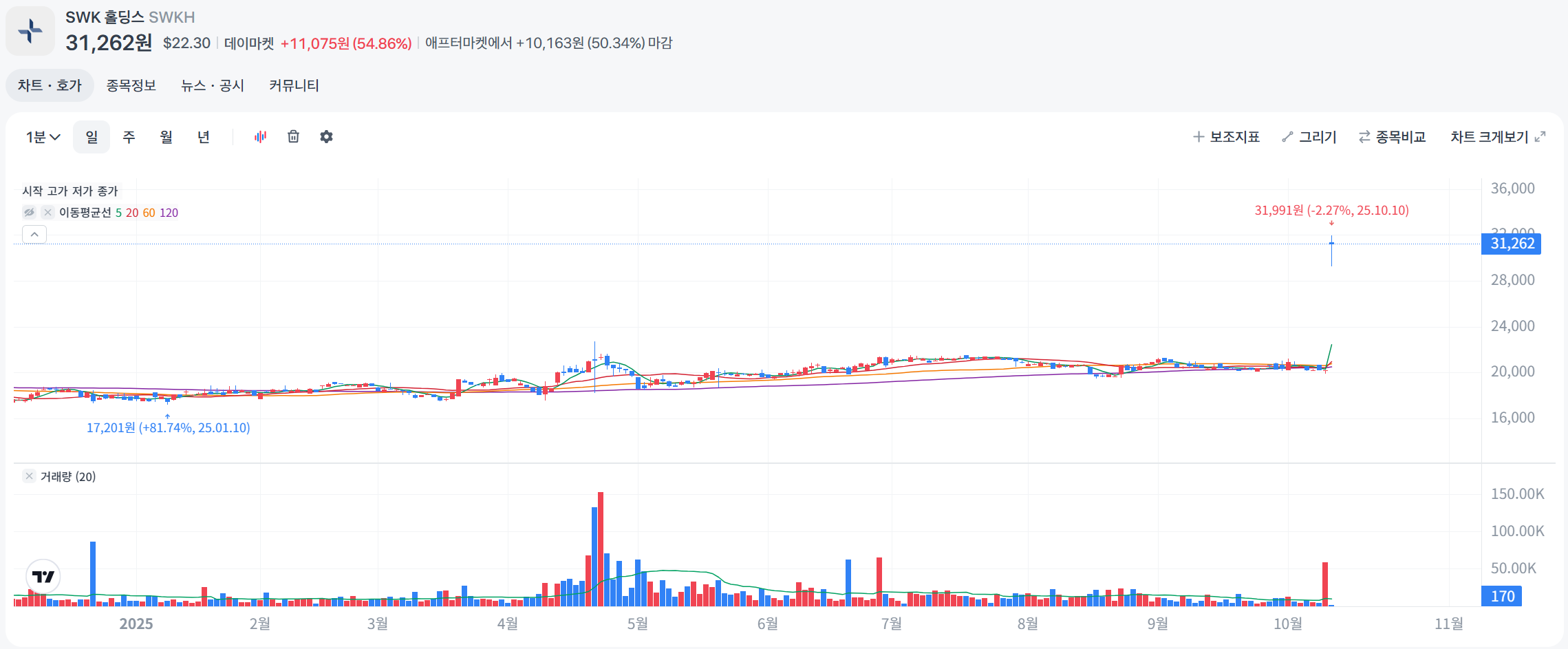Click the moving average 60 period value
This screenshot has height=649, width=1568.
tap(149, 213)
